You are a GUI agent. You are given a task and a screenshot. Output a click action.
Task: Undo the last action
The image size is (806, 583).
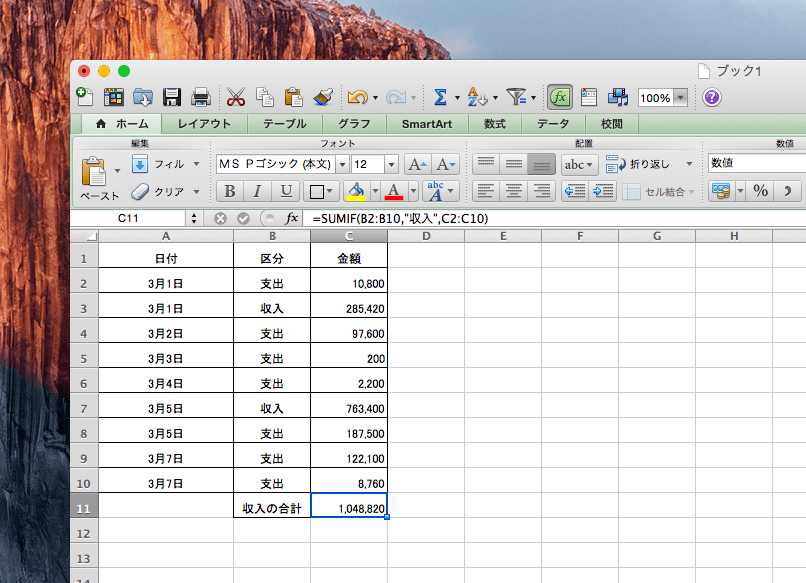click(x=358, y=97)
